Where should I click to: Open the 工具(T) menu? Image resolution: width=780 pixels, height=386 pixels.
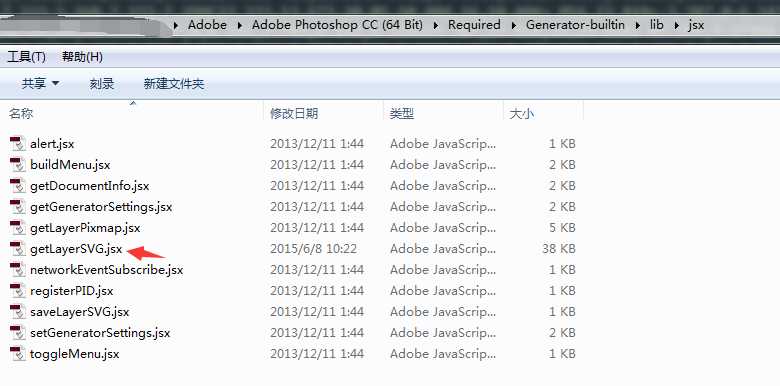(26, 57)
